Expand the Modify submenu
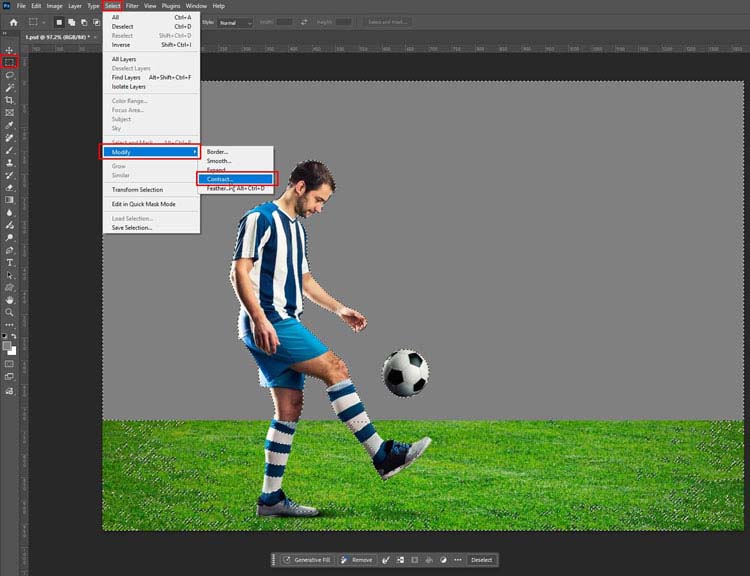Screen dimensions: 750x576 point(149,151)
